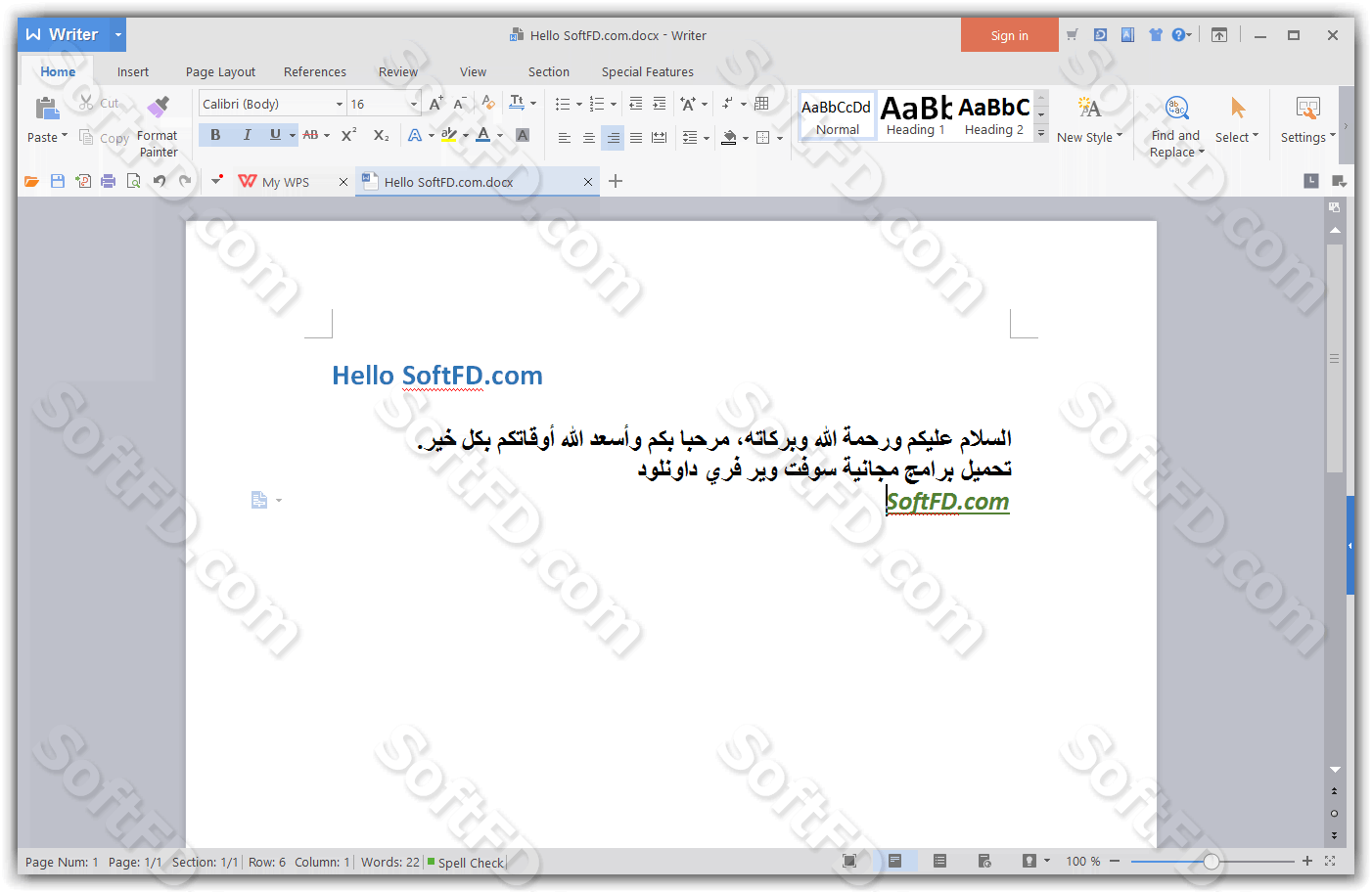Switch to References tab
This screenshot has width=1372, height=892.
tap(315, 71)
